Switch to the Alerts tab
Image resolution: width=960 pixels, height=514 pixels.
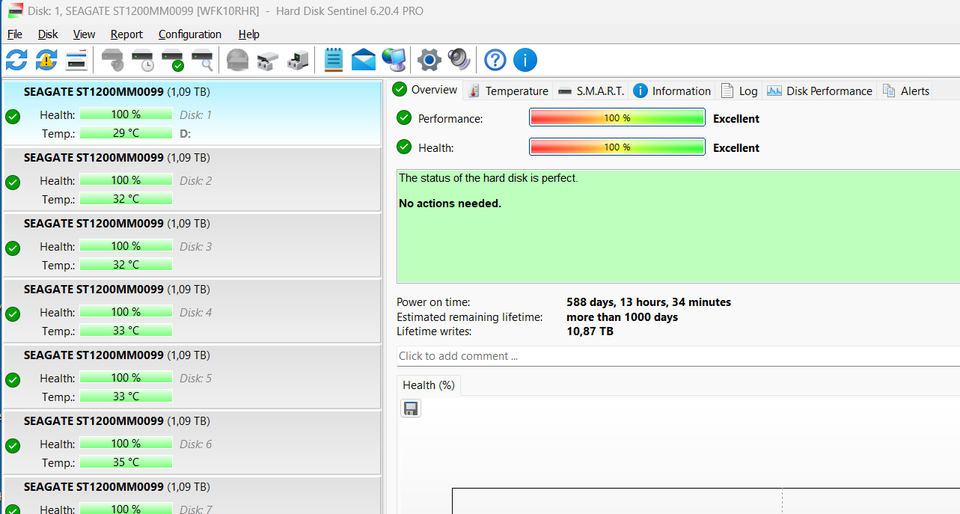pos(906,91)
